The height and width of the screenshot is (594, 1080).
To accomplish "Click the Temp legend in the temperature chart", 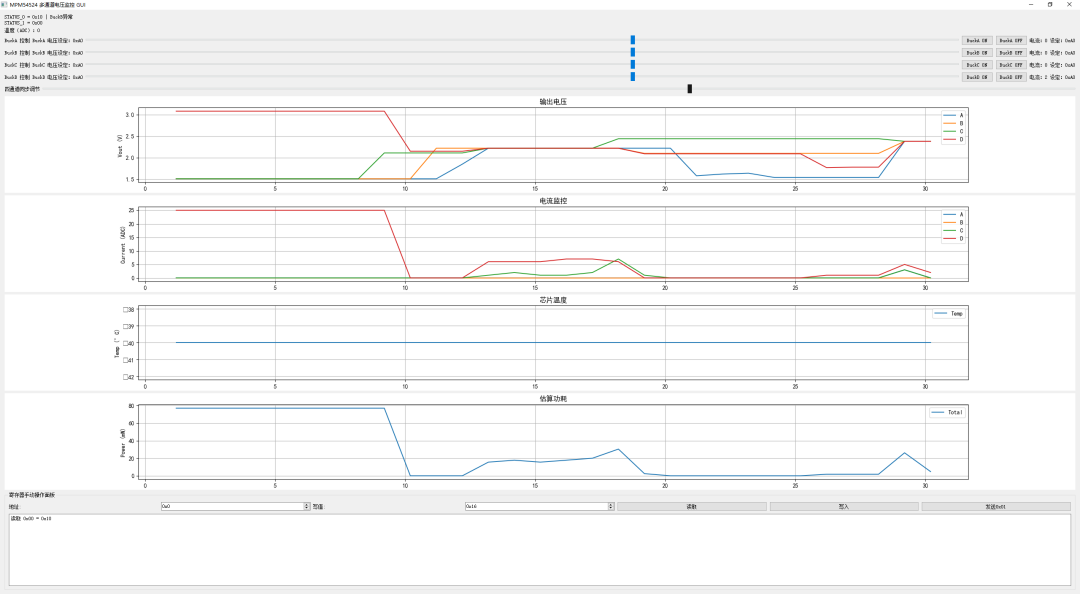I will (x=948, y=314).
